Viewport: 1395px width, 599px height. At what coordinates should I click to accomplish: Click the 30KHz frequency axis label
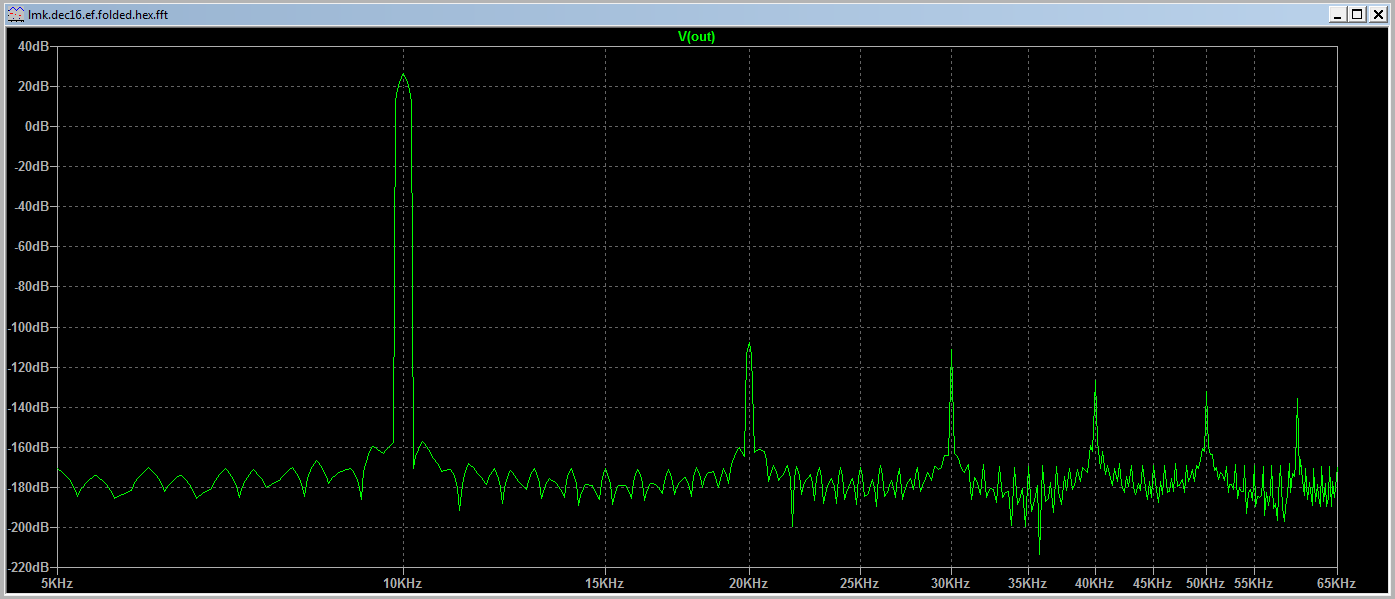pos(950,583)
